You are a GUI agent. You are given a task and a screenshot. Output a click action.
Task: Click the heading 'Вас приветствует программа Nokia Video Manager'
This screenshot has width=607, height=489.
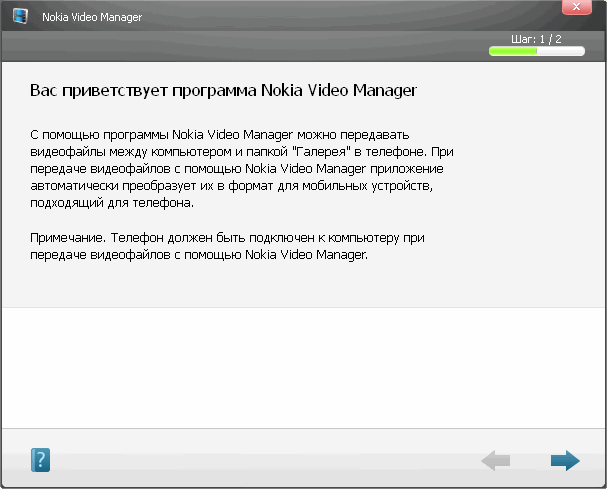[x=223, y=91]
